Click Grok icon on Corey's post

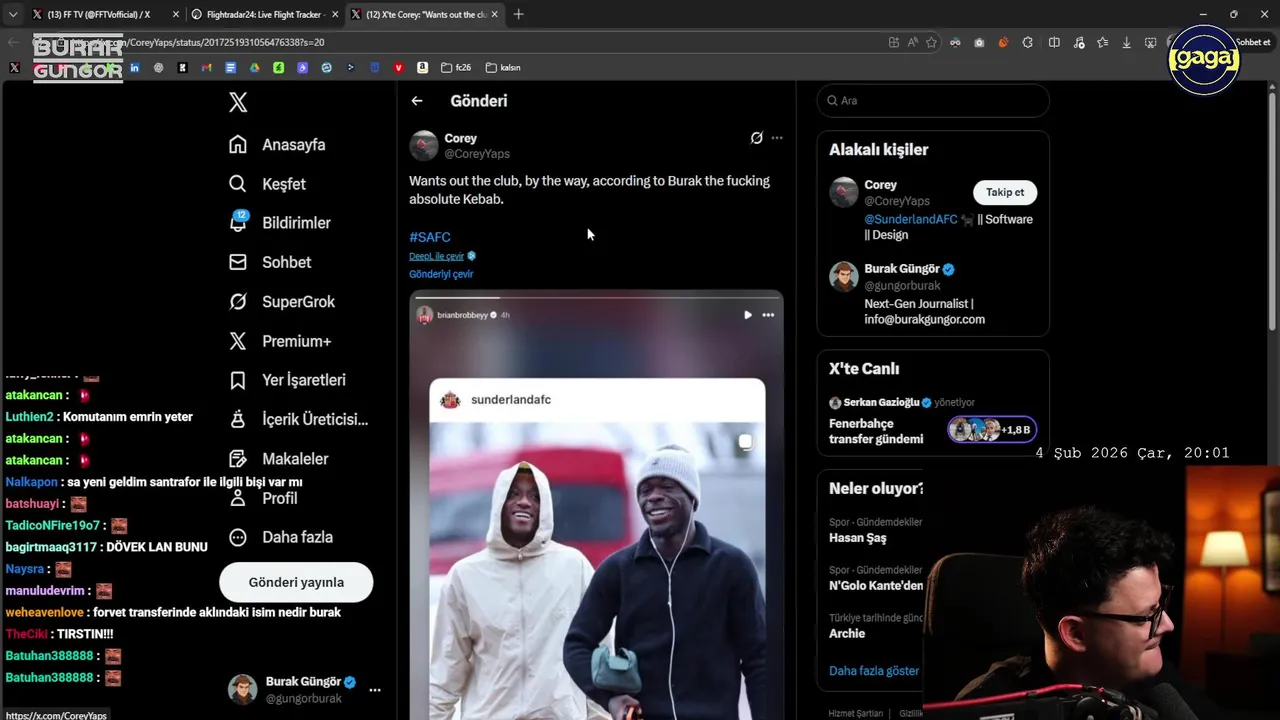pos(757,138)
